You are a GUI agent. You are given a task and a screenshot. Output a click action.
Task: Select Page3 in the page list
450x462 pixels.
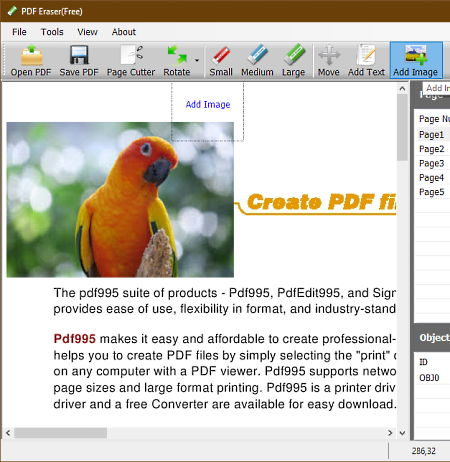point(432,163)
